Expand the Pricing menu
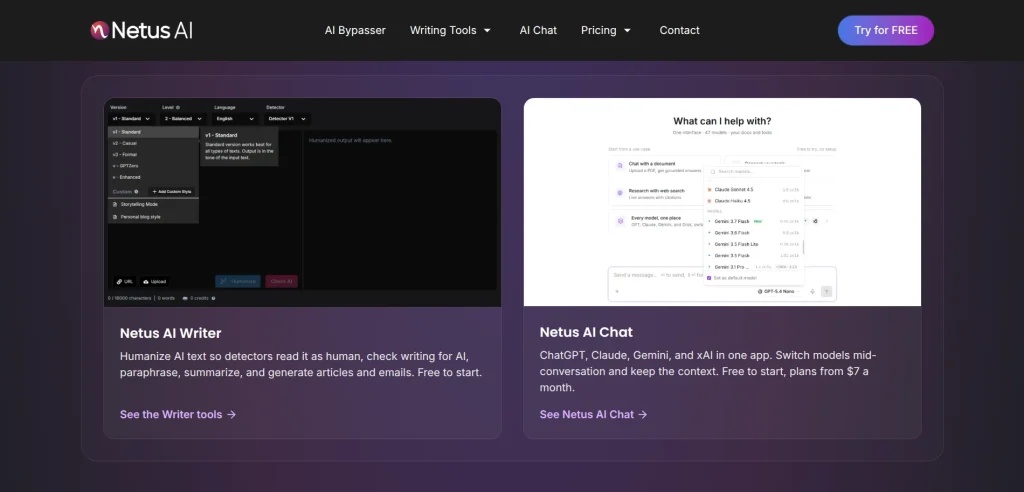Viewport: 1024px width, 492px height. click(606, 30)
